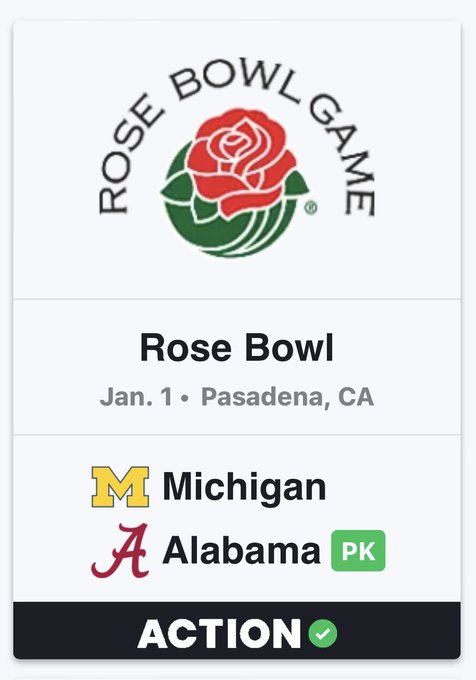Choose the Michigan team name

[244, 487]
